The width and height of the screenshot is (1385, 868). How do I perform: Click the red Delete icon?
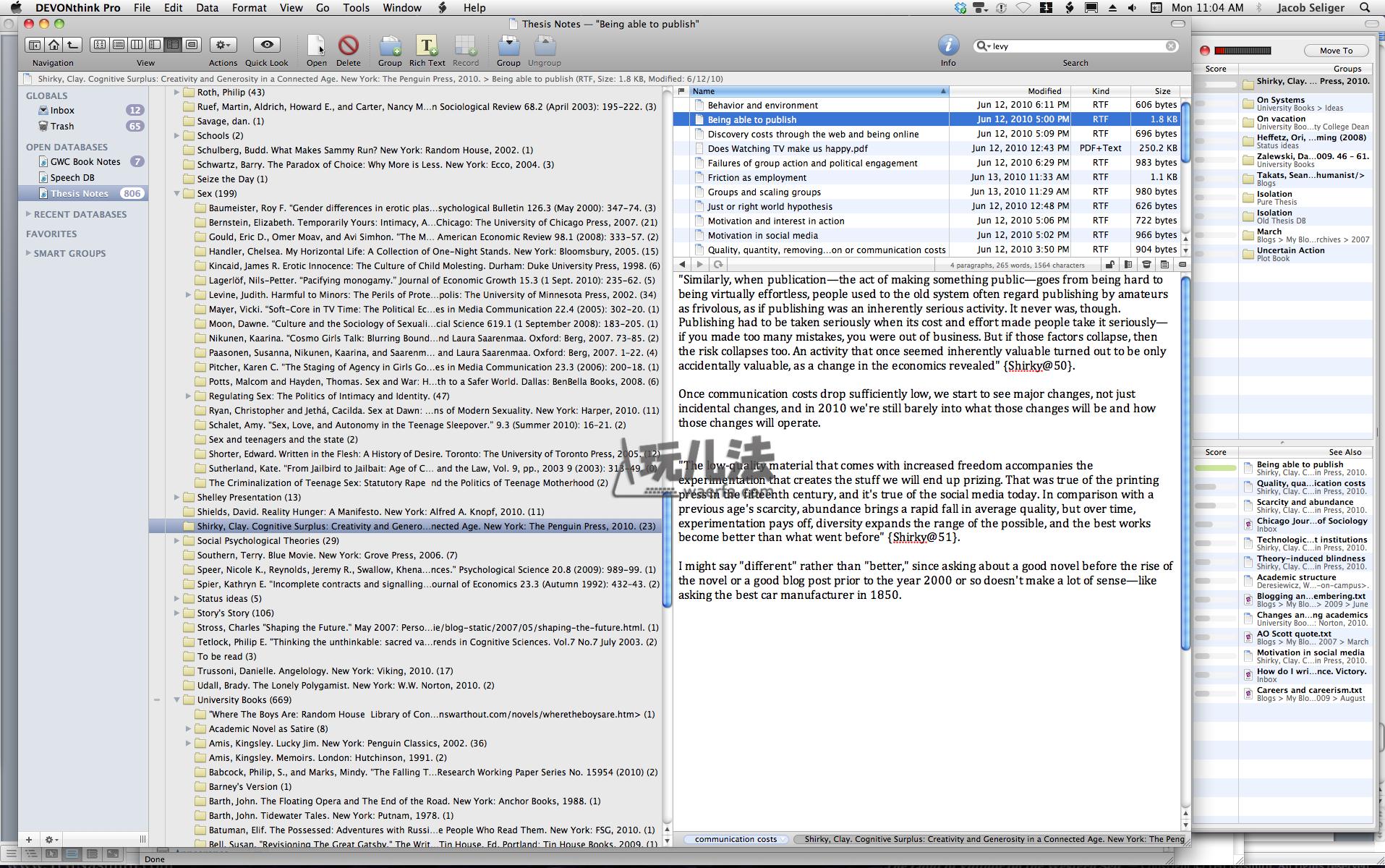(x=349, y=46)
